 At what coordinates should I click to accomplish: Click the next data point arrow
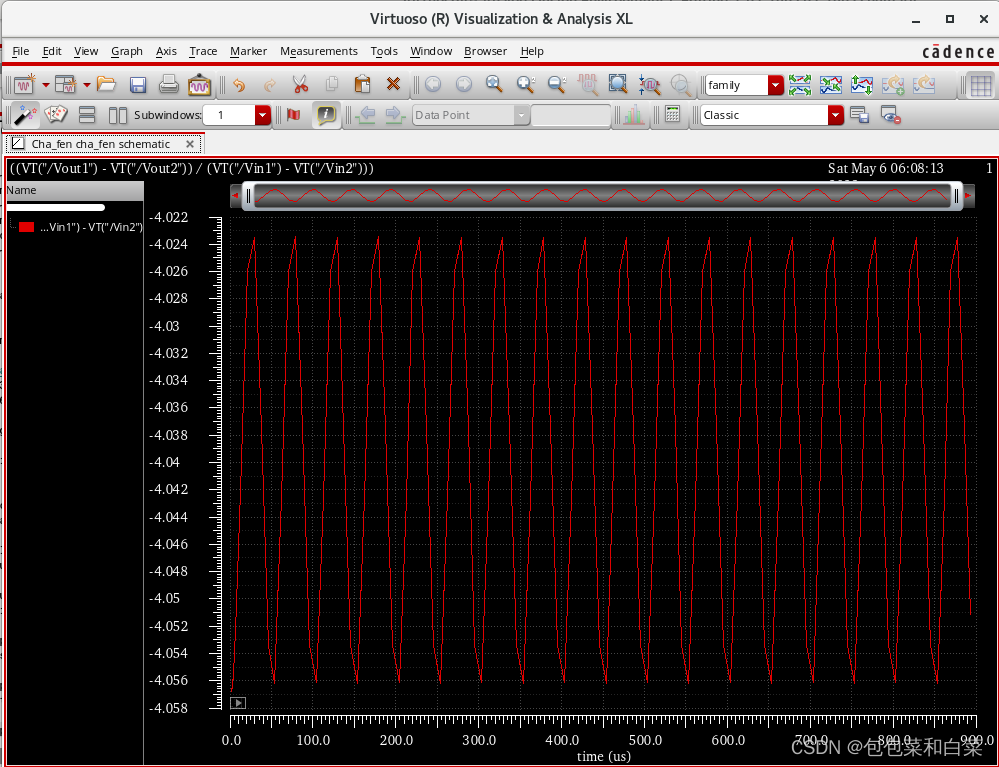[395, 115]
